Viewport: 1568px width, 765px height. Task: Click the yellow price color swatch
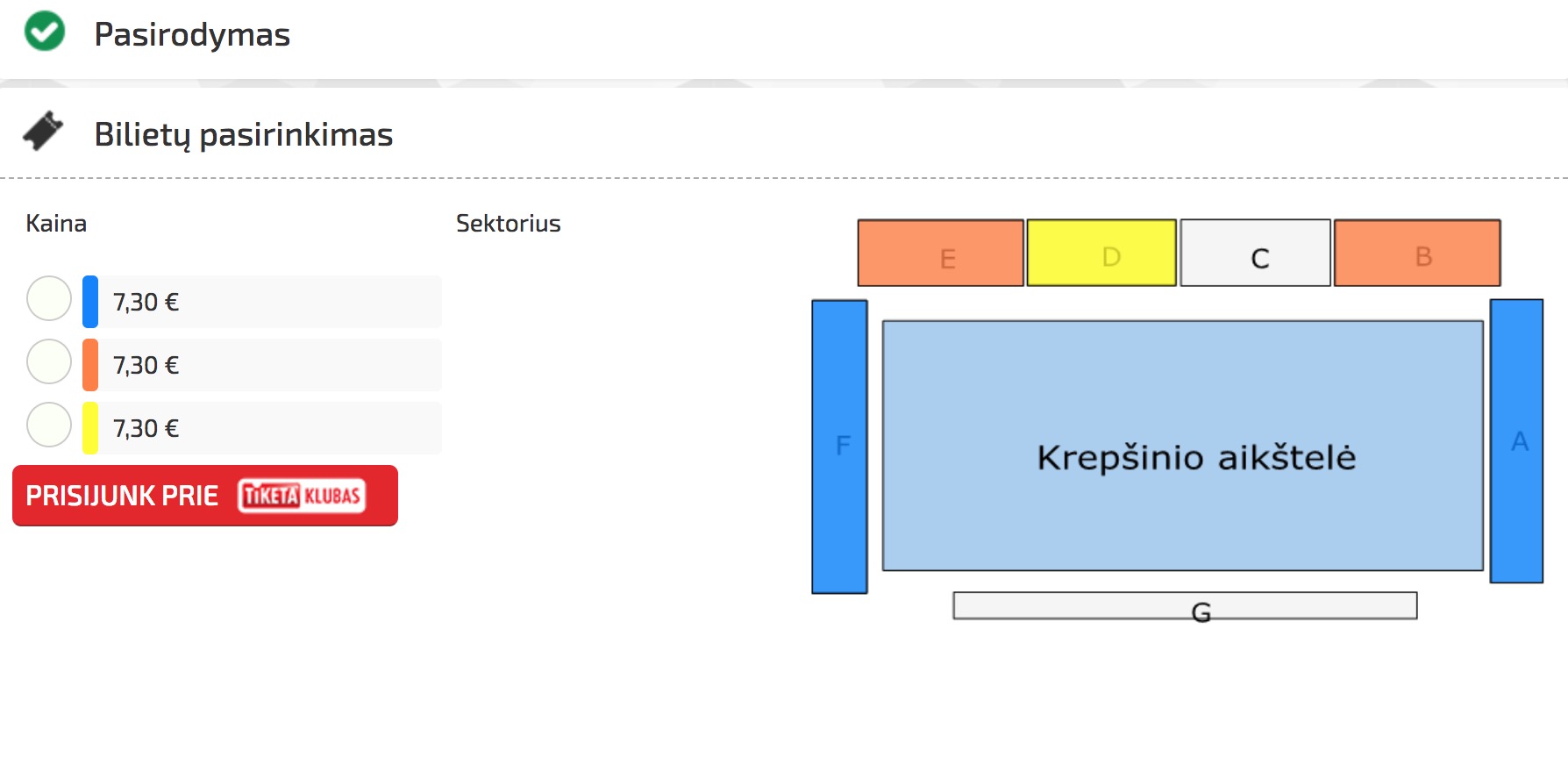(90, 428)
